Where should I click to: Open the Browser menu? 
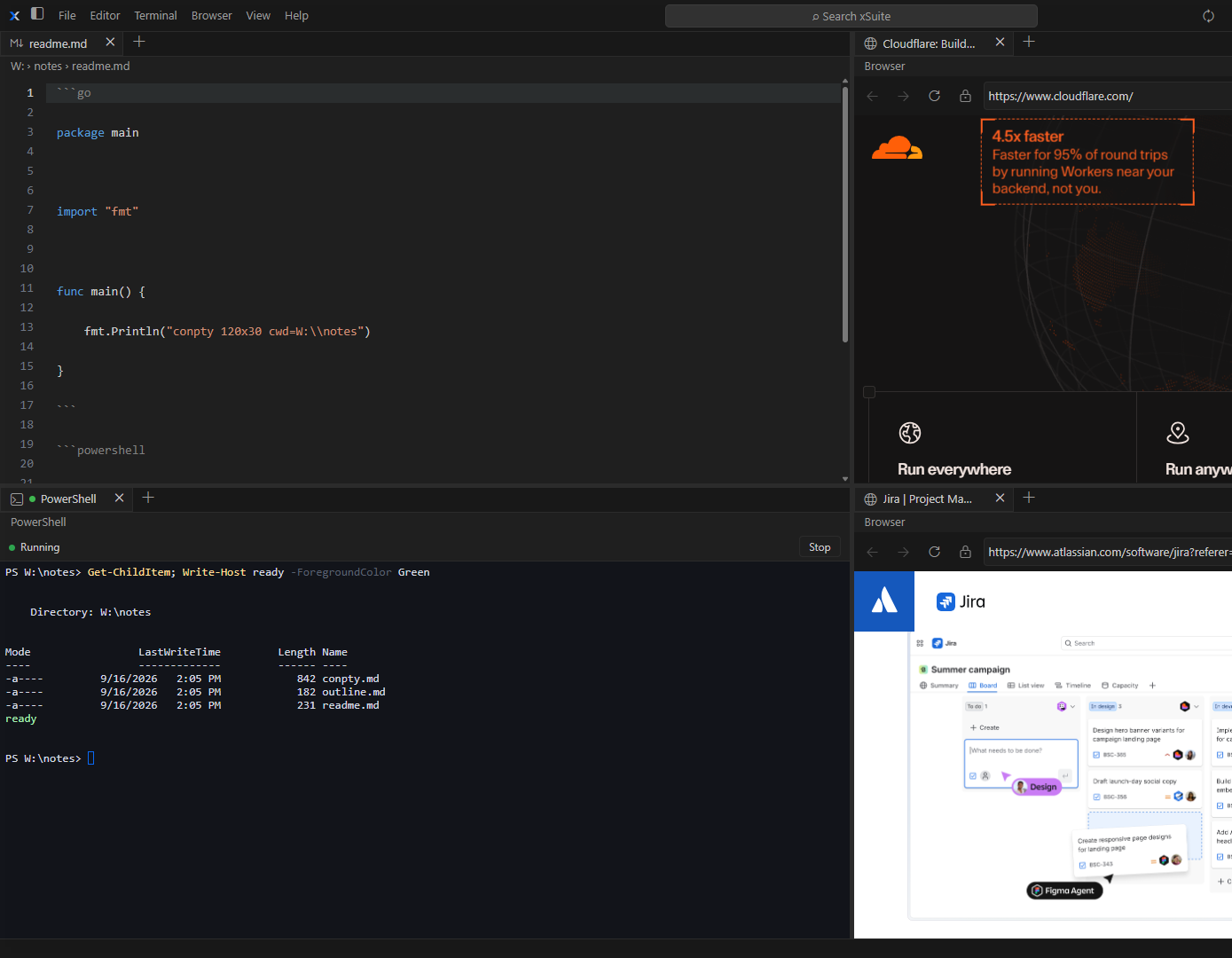pos(212,15)
